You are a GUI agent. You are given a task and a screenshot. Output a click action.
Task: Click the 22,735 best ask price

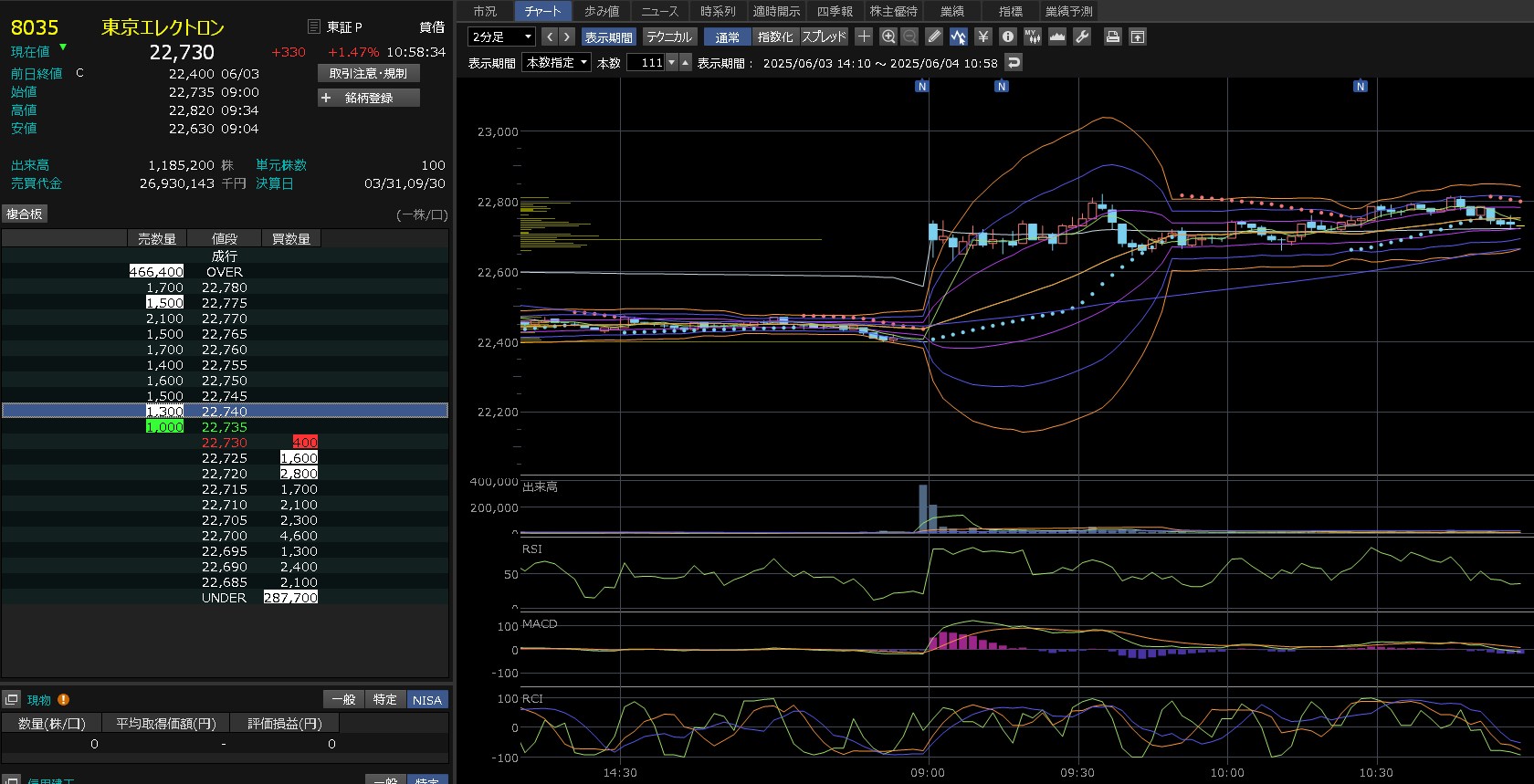(x=225, y=426)
